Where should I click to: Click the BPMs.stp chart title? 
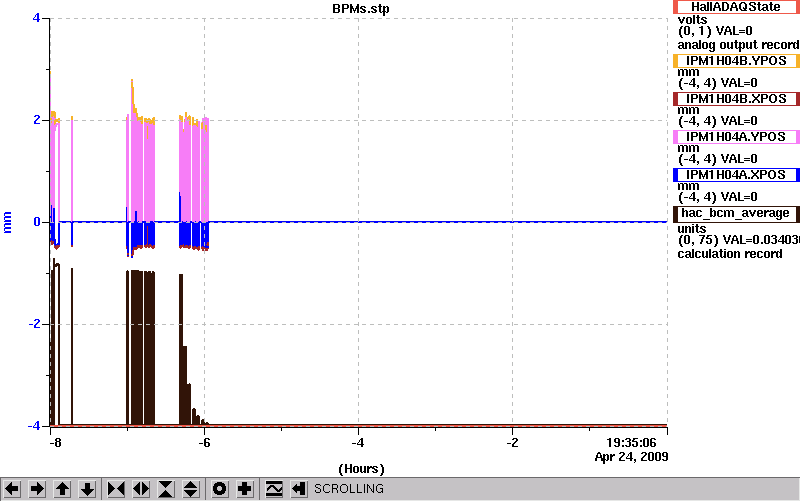(x=361, y=9)
